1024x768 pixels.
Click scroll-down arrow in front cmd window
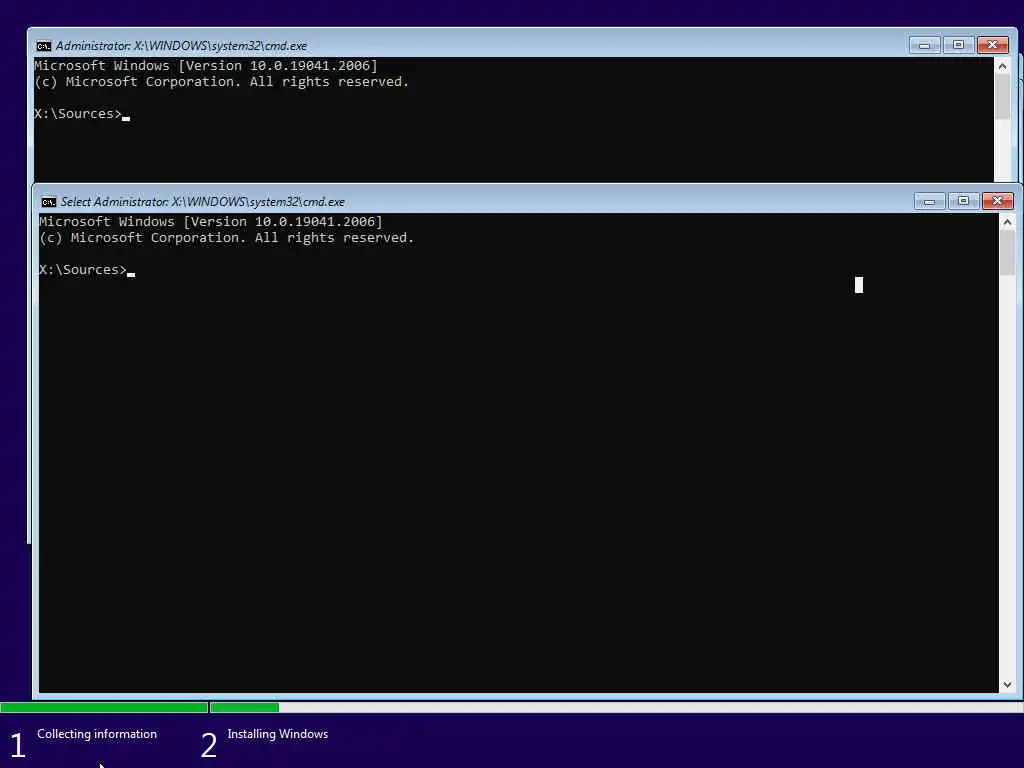pyautogui.click(x=1007, y=684)
